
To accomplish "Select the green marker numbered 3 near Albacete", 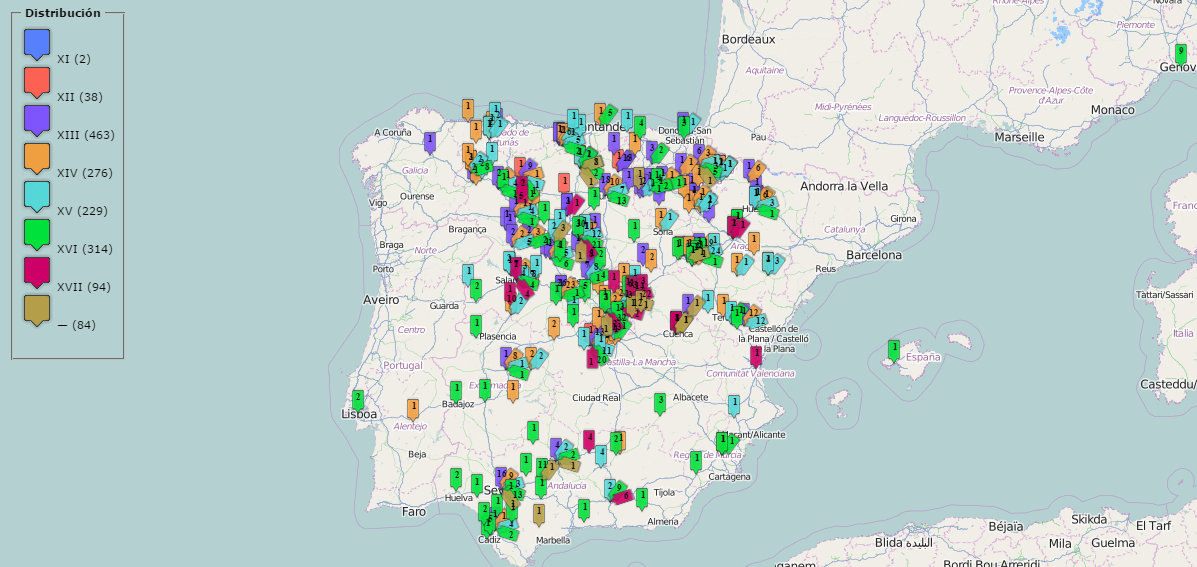I will click(x=660, y=401).
